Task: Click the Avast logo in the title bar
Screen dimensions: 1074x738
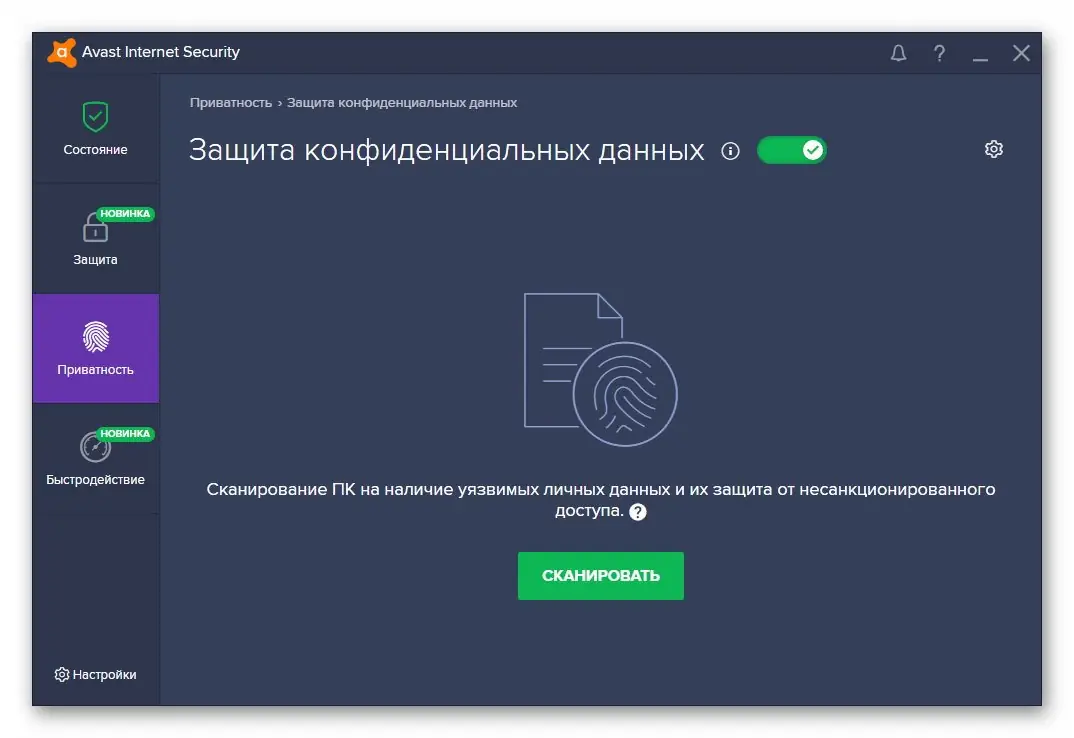Action: pos(62,52)
